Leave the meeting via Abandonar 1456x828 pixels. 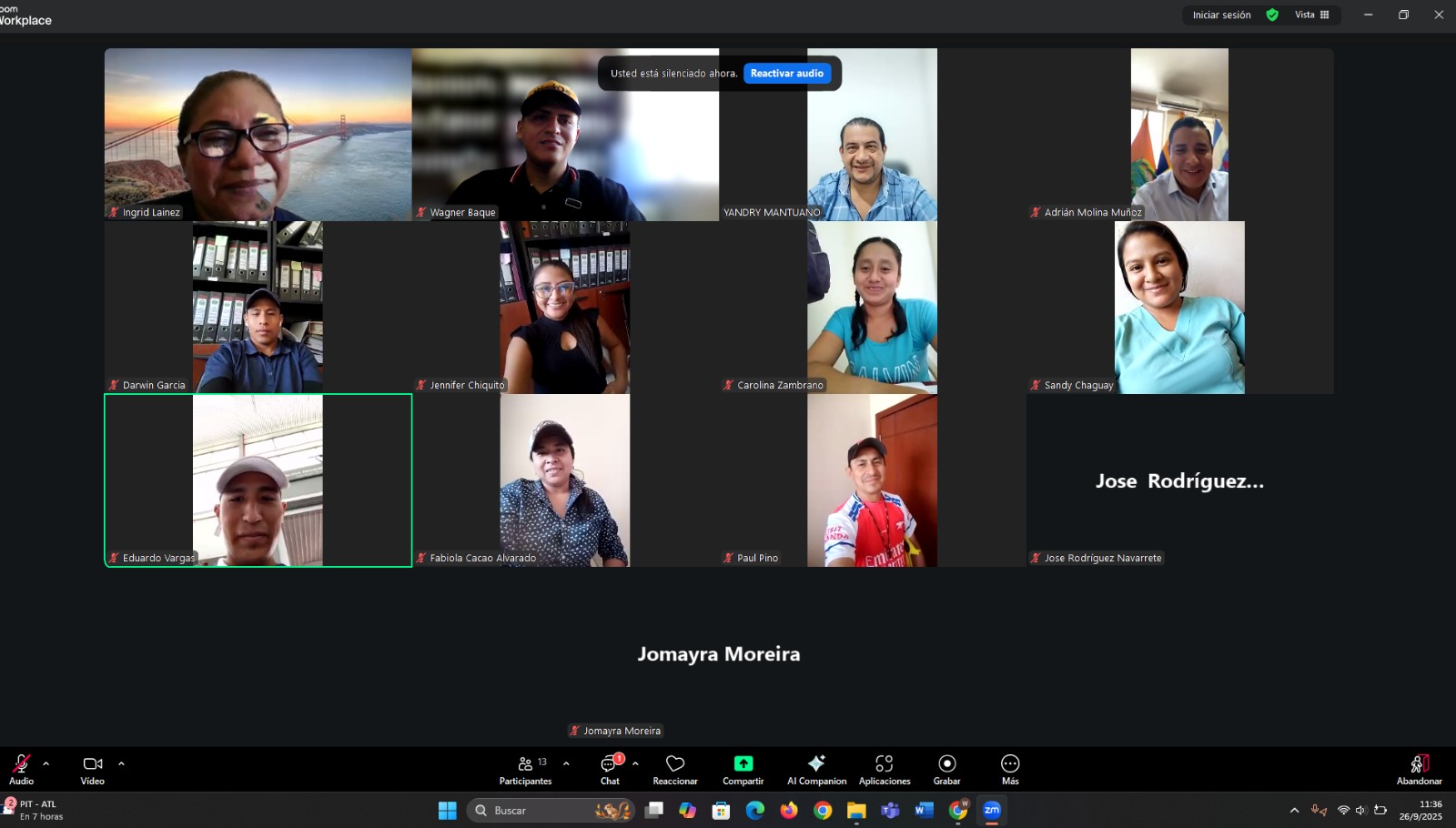(x=1419, y=769)
